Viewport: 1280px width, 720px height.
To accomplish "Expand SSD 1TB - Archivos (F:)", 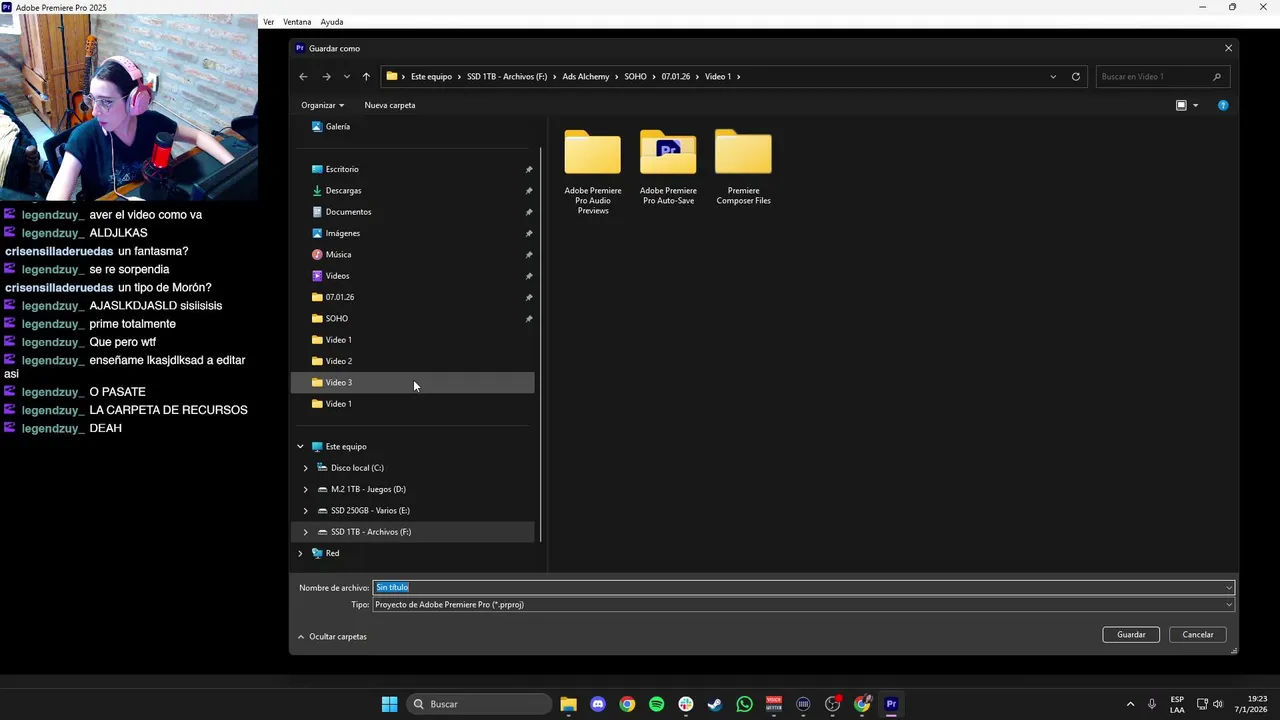I will click(306, 532).
